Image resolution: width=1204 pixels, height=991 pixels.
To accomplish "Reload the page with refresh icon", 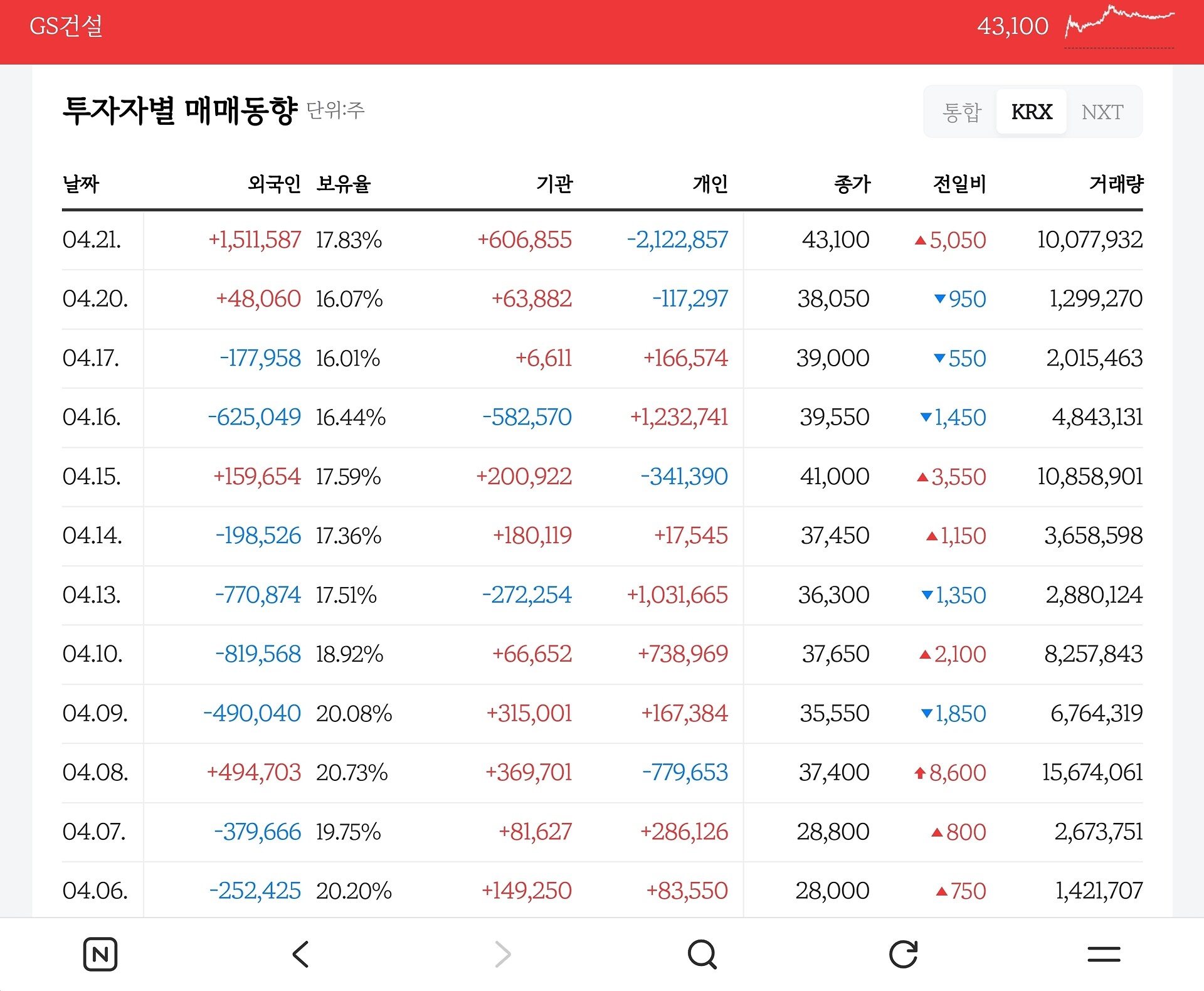I will coord(903,954).
